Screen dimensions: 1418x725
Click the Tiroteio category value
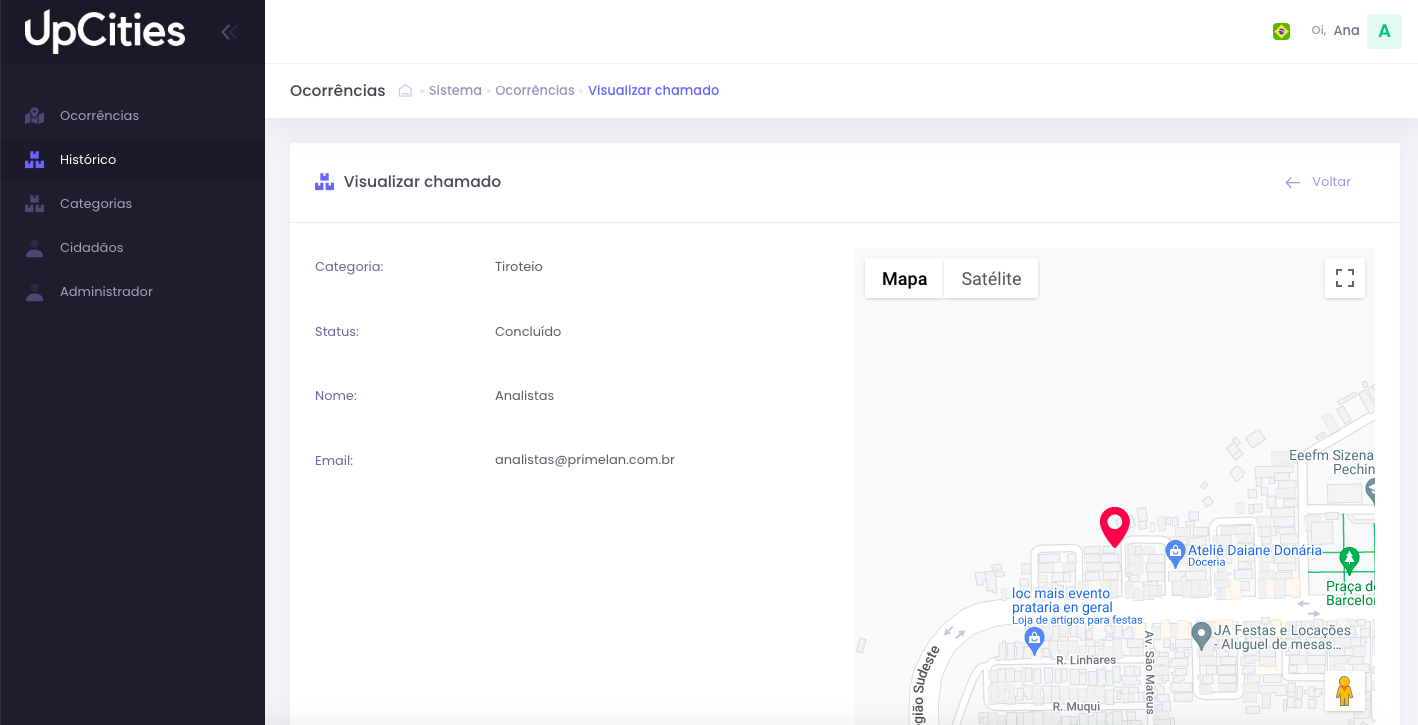pos(519,267)
